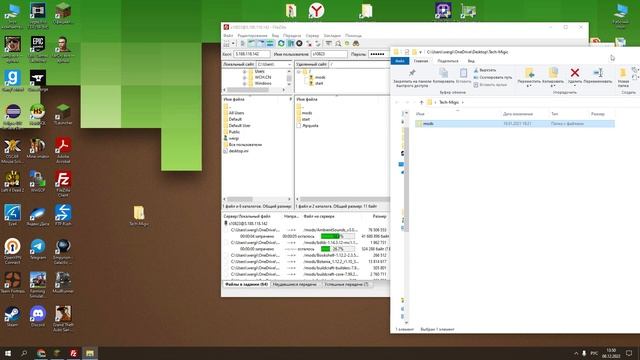Screen dimensions: 640x360
Task: Toggle synchronized browsing icon in FileZilla
Action: click(347, 43)
